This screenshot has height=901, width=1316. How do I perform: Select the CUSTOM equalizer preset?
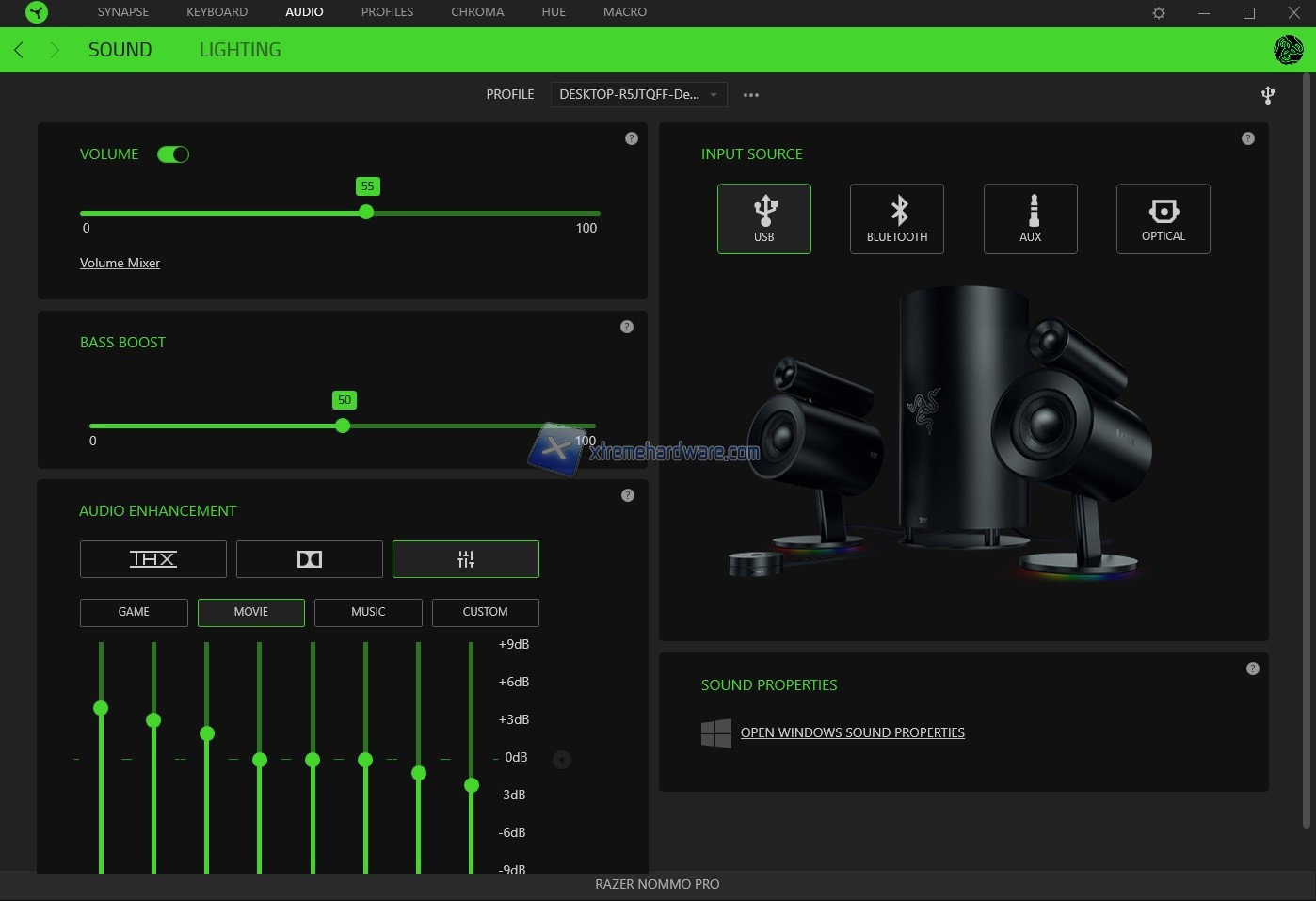pyautogui.click(x=485, y=612)
